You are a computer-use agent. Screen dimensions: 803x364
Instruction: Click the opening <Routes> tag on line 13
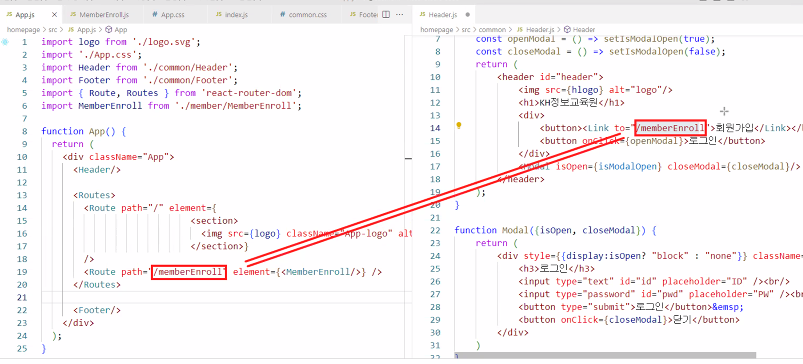pos(94,195)
